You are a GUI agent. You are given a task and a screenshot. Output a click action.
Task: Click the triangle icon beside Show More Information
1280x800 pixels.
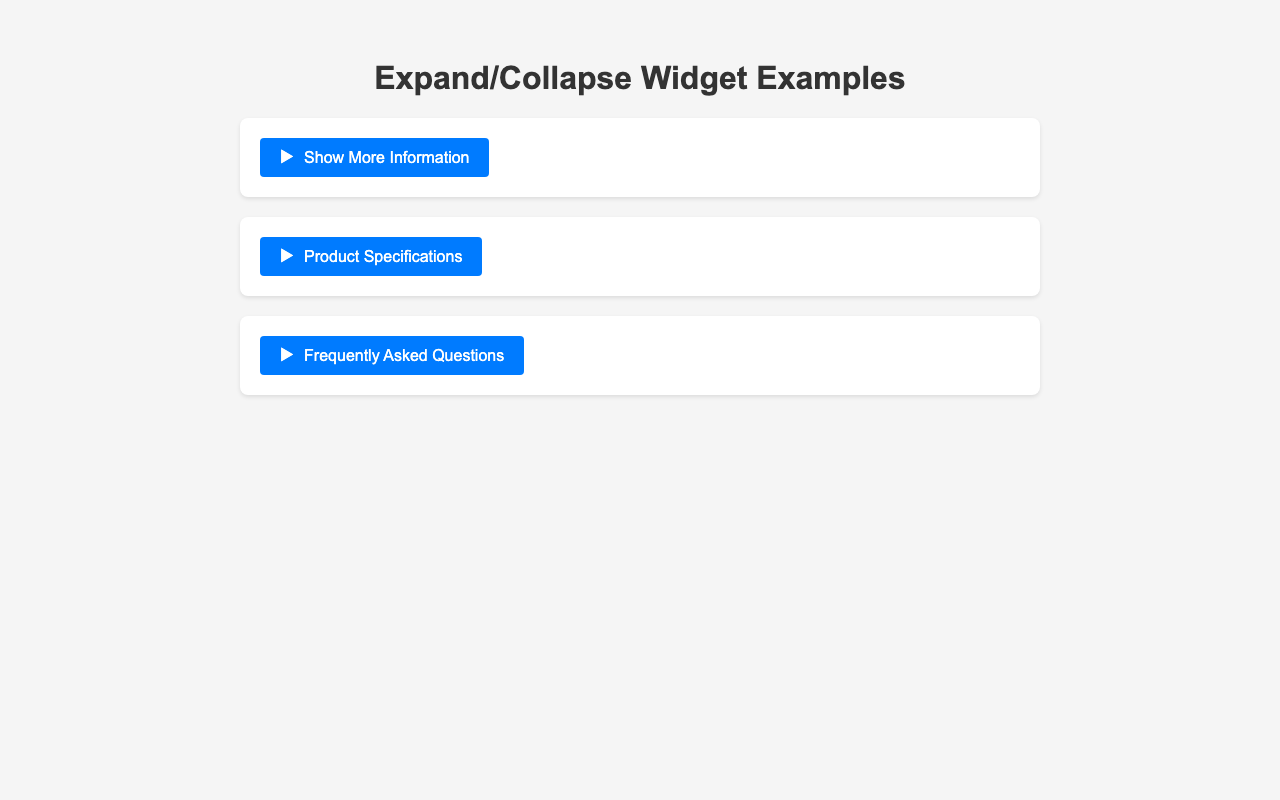coord(287,157)
